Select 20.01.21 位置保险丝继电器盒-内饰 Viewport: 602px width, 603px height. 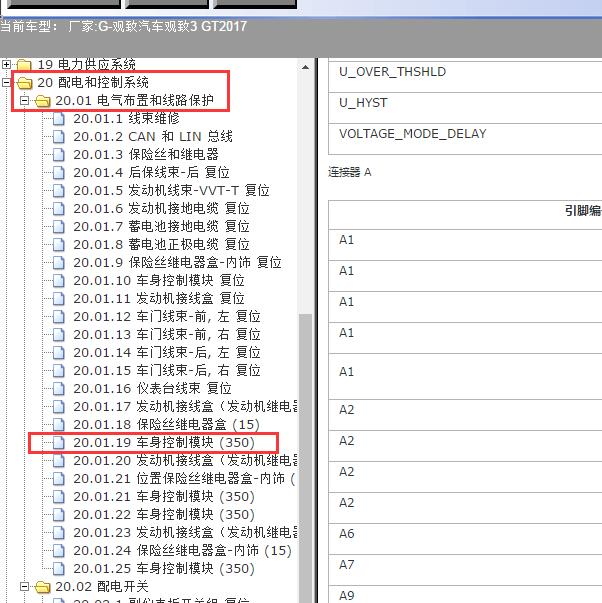point(184,479)
